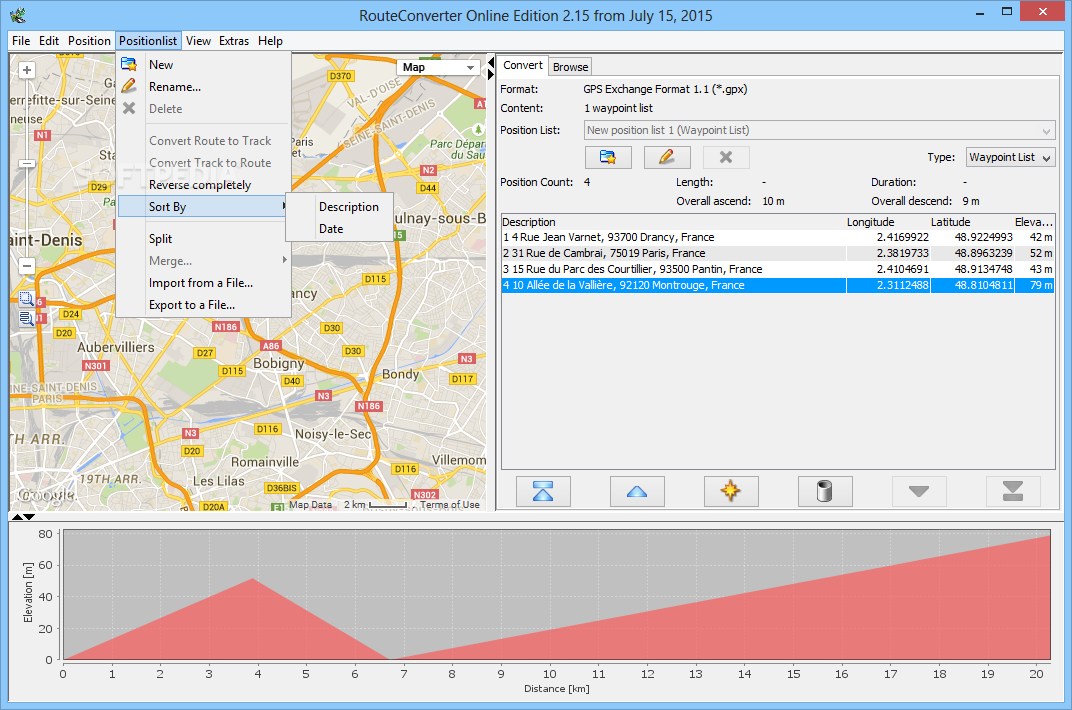This screenshot has width=1072, height=710.
Task: Zoom out the map with minus button
Action: pos(27,266)
